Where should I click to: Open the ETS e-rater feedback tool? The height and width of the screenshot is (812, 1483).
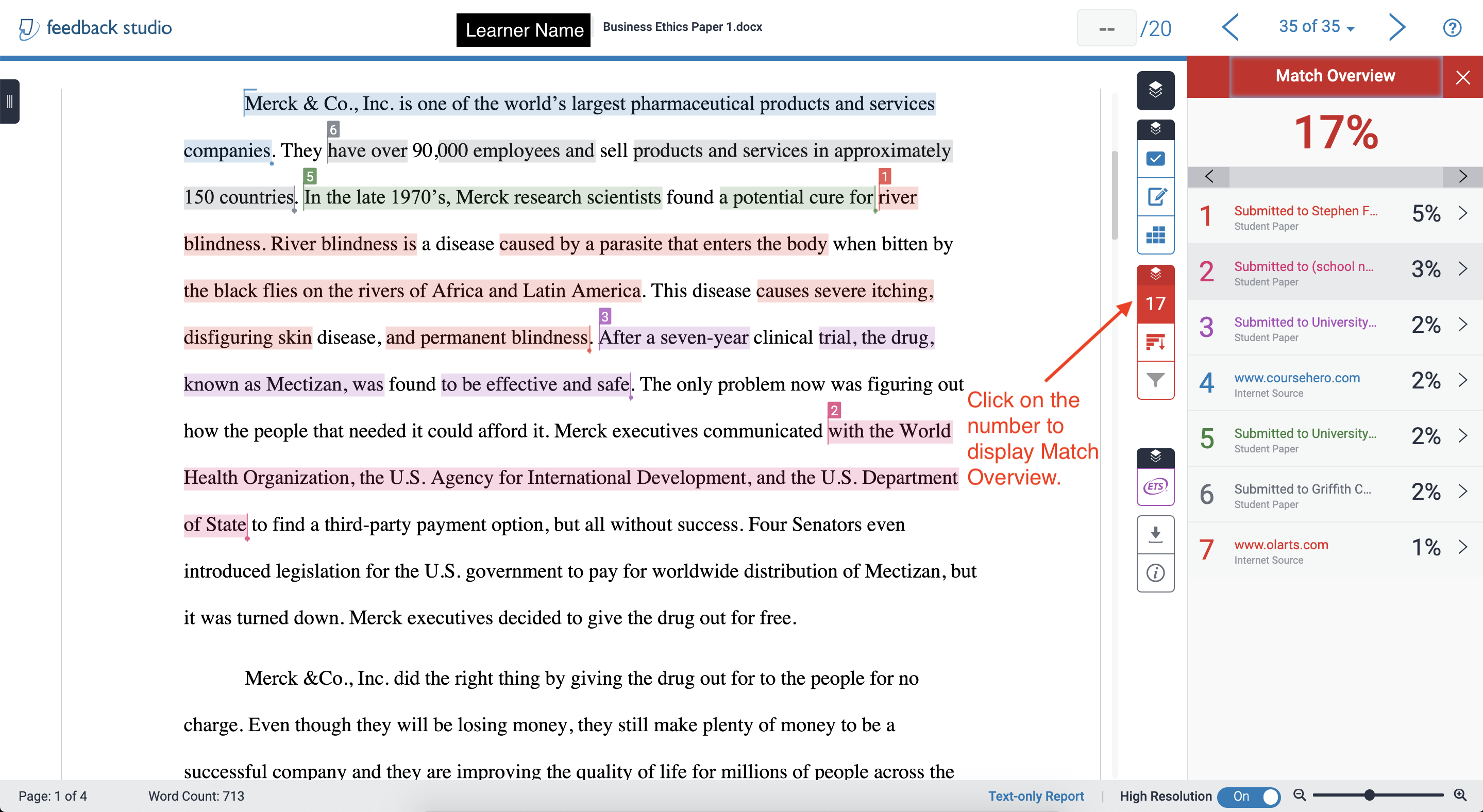tap(1155, 486)
